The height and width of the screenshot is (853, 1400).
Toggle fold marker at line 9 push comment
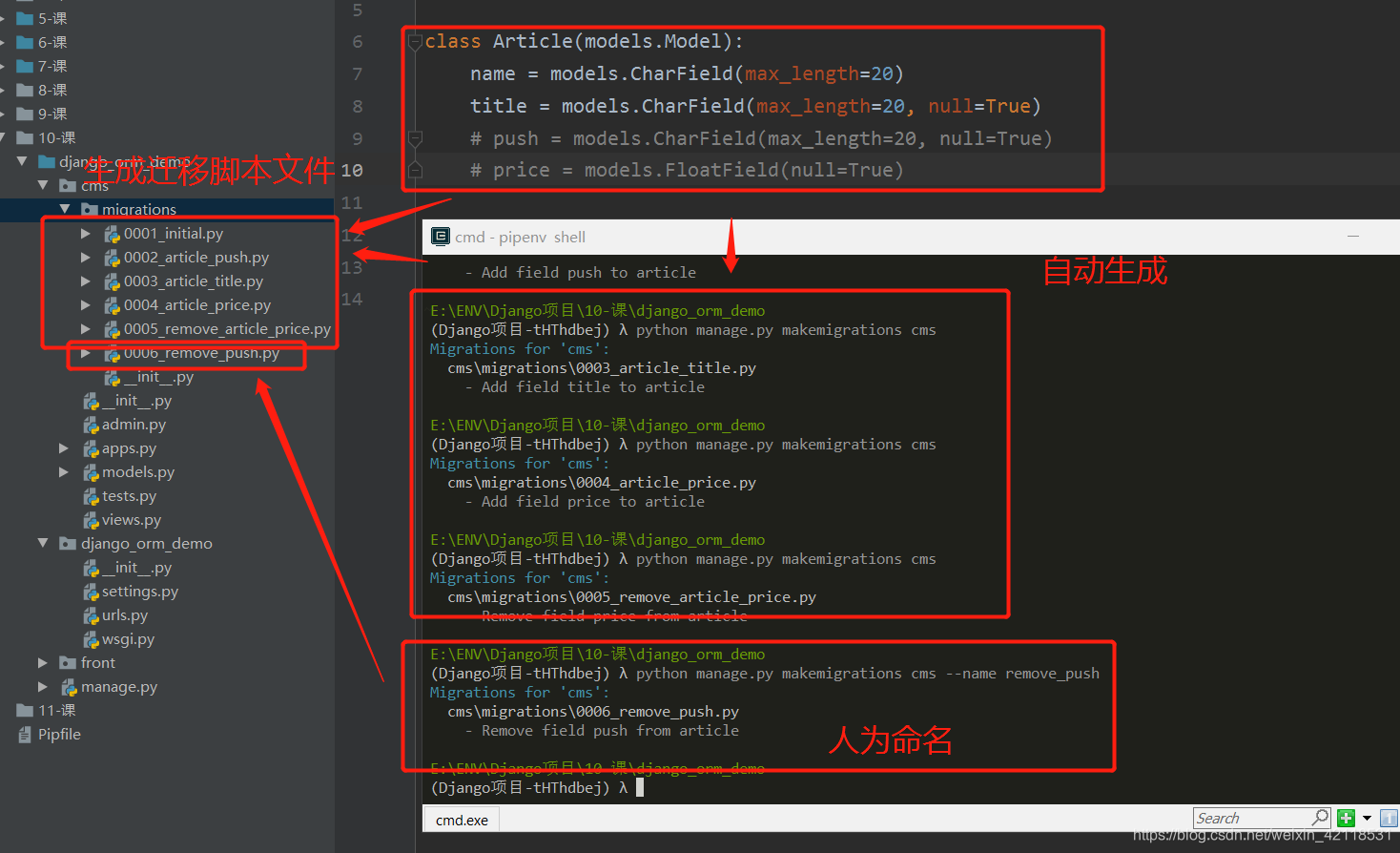[x=415, y=138]
